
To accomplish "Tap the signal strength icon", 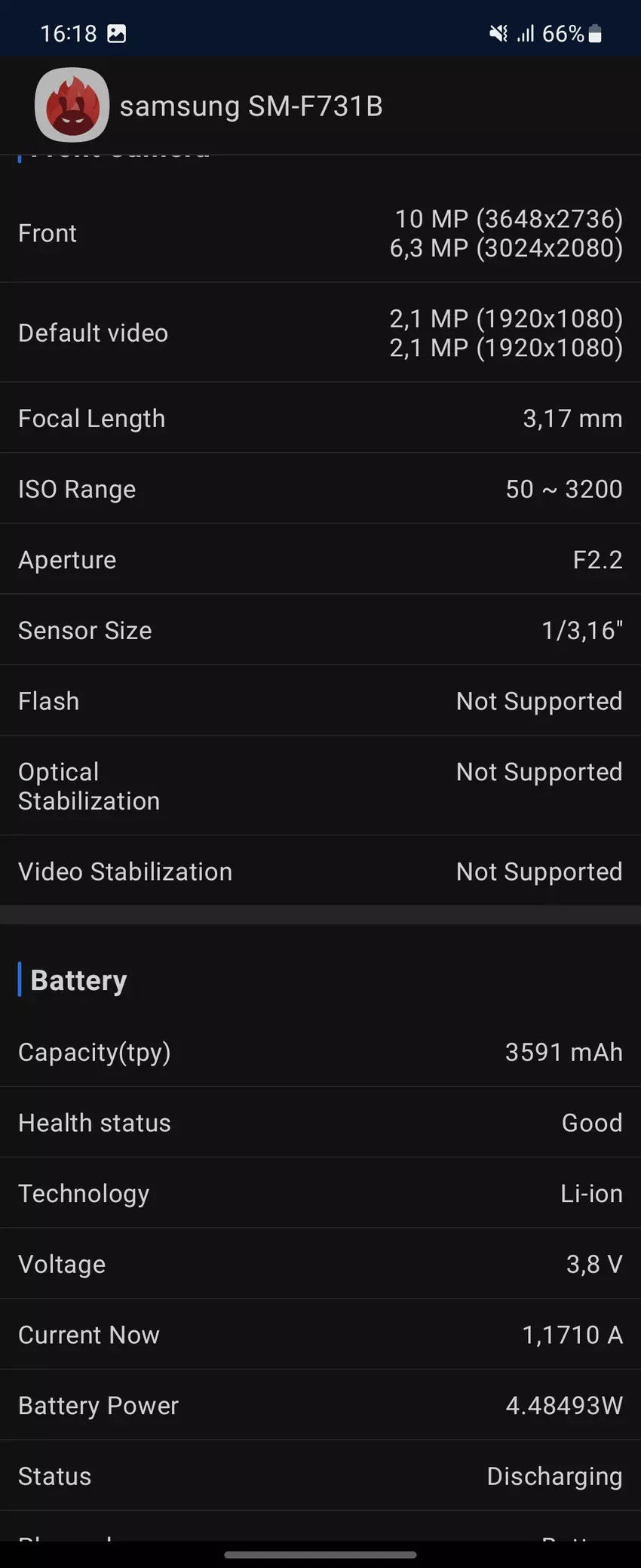I will click(x=526, y=33).
